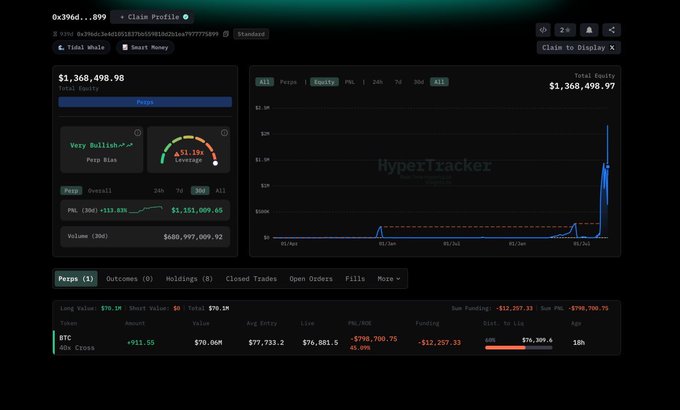Screen dimensions: 680x410
Task: Sort positions by PNL/ROE column header
Action: [360, 323]
